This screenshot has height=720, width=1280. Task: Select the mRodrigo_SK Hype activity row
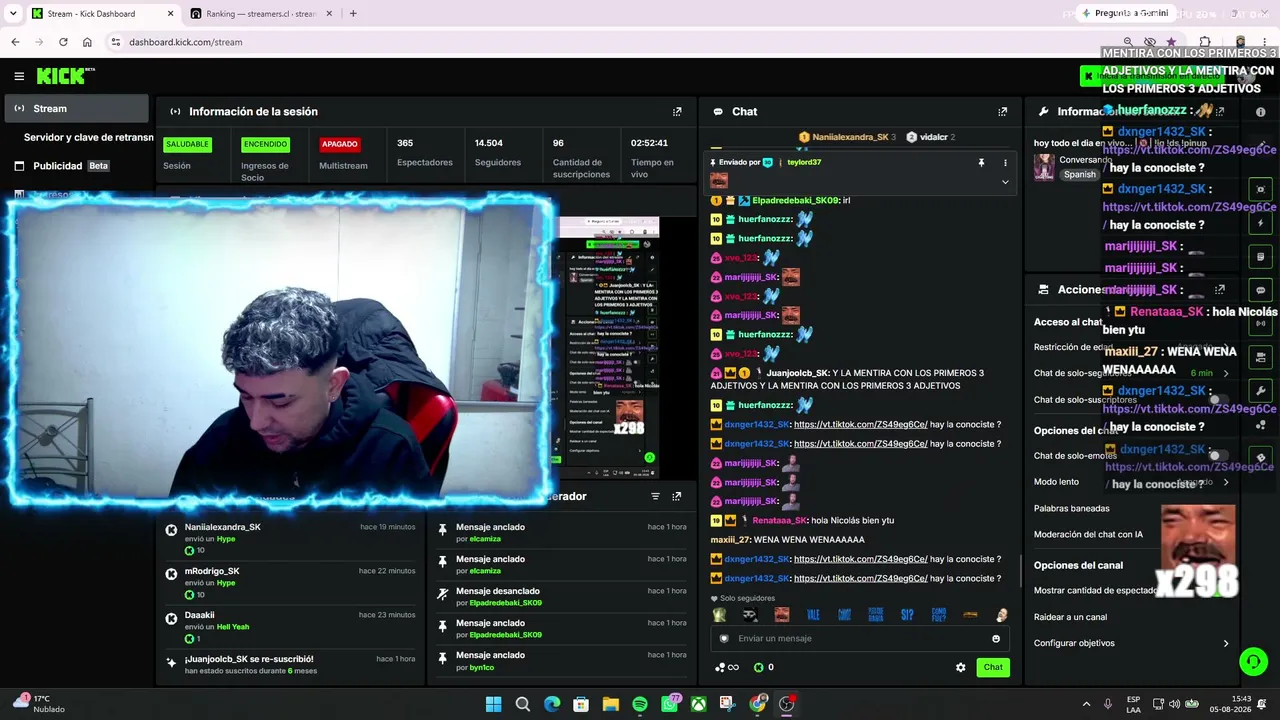point(291,582)
